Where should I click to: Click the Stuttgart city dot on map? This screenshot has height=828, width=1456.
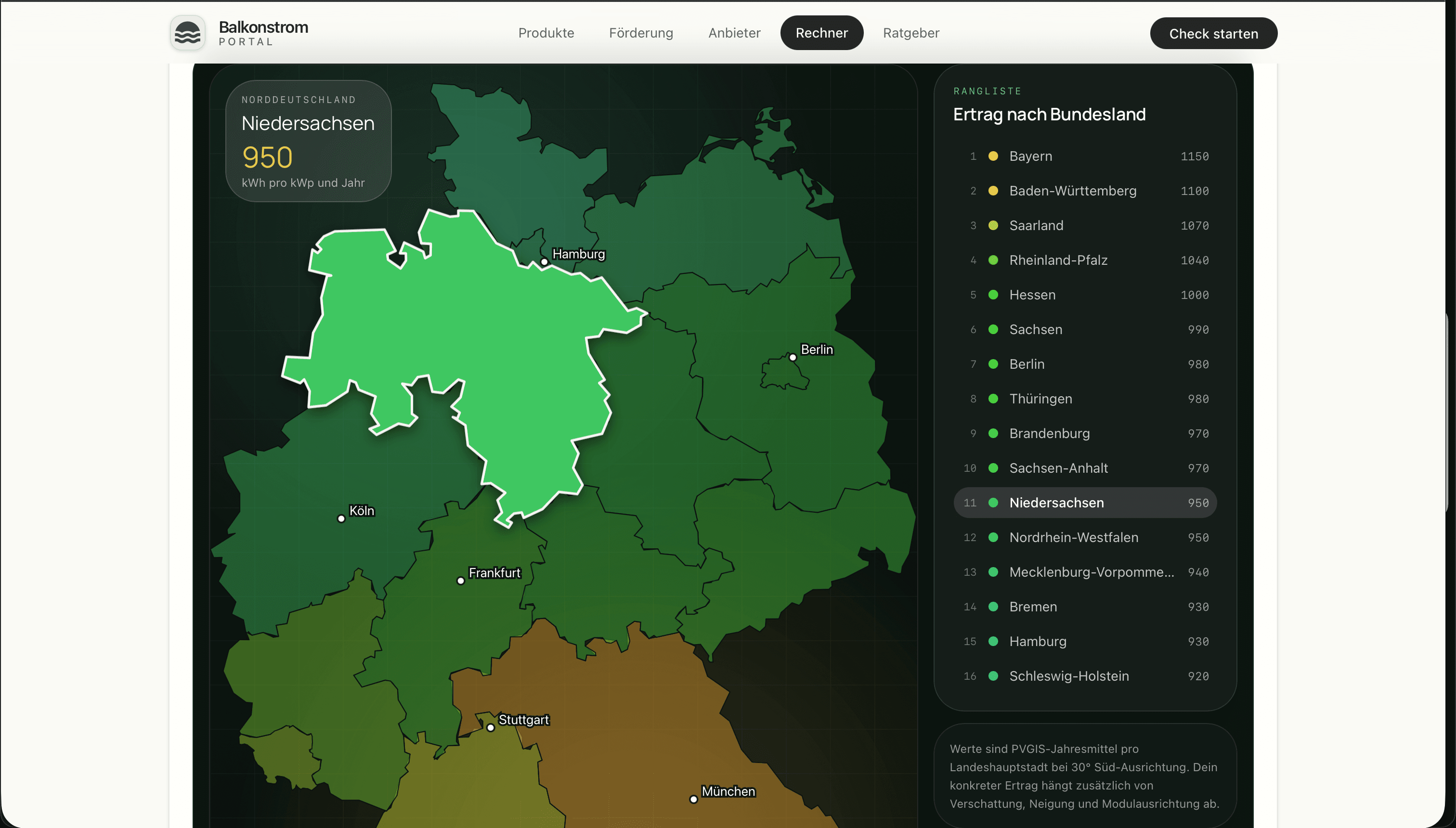[491, 728]
